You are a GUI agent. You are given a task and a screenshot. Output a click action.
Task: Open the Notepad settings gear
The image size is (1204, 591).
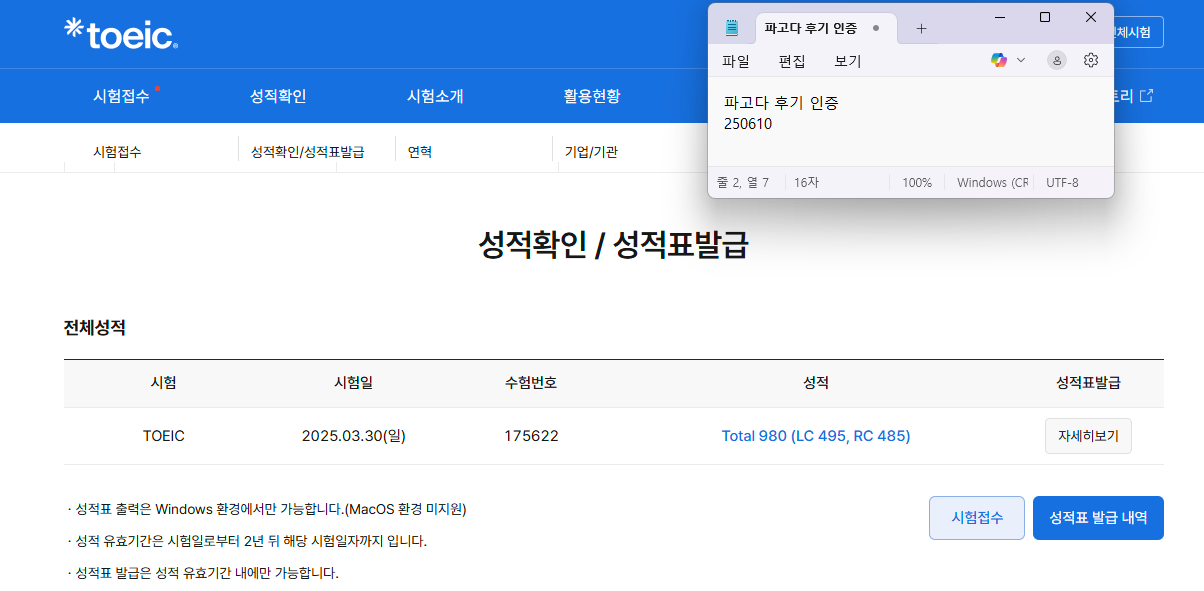click(x=1091, y=60)
